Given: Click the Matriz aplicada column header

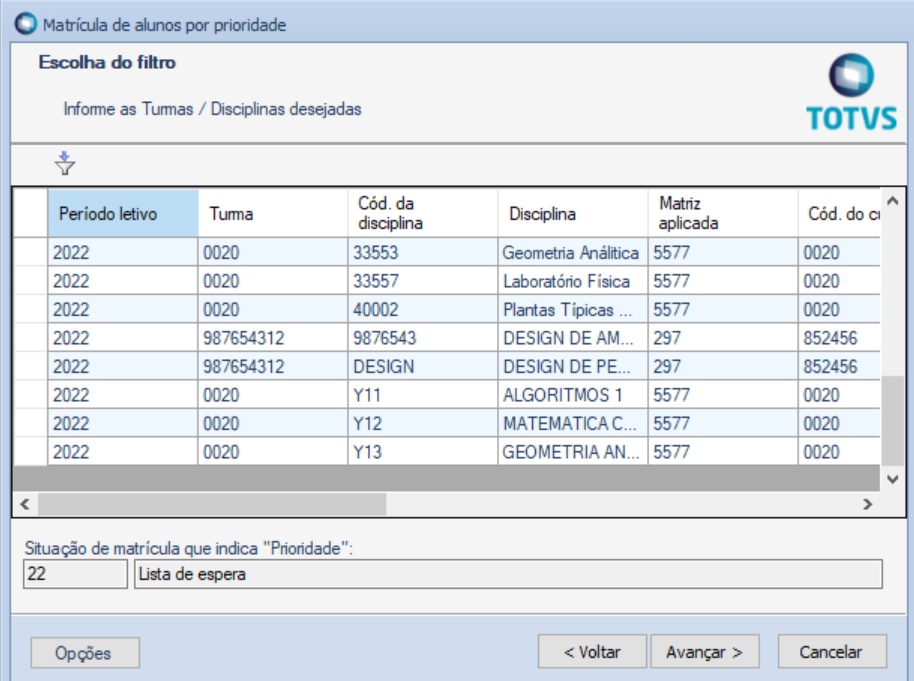Looking at the screenshot, I should [723, 213].
